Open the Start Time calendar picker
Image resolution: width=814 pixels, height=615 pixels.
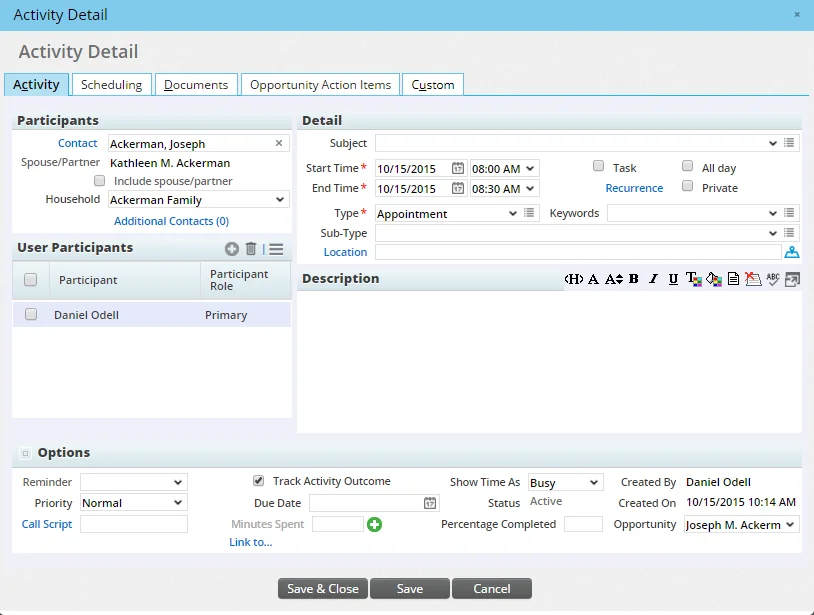(458, 168)
